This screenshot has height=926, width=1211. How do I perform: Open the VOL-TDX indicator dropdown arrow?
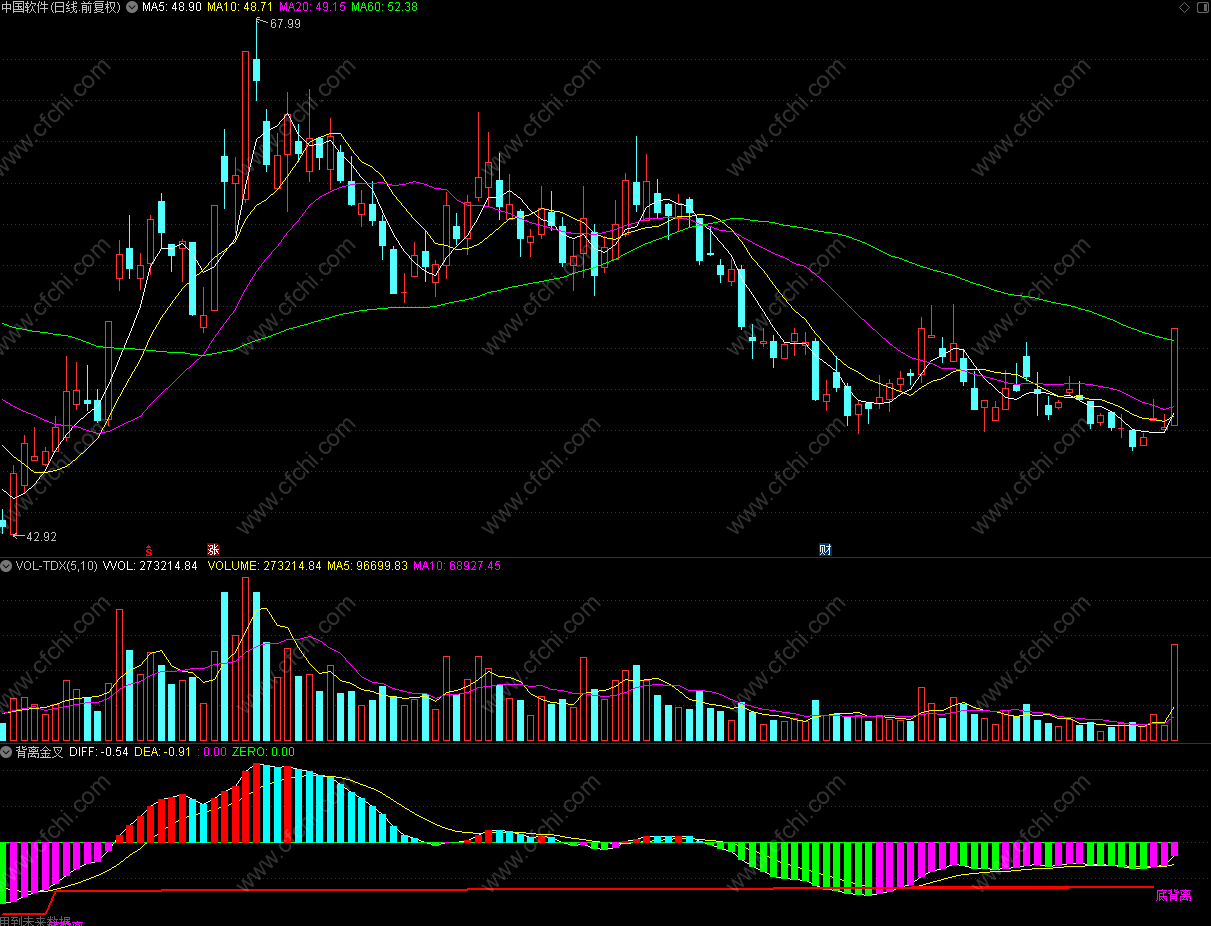[6, 566]
